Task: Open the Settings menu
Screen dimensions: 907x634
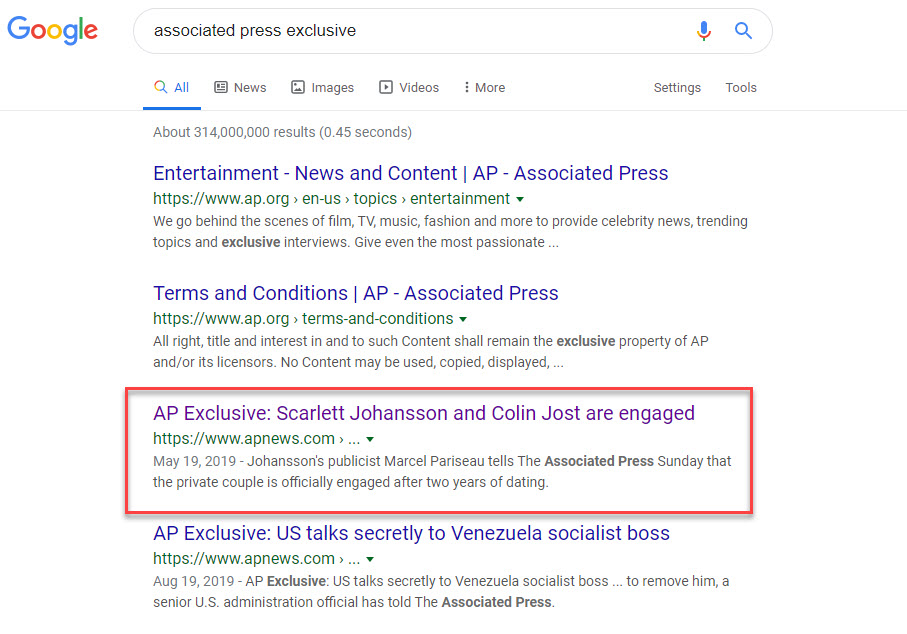Action: click(x=677, y=88)
